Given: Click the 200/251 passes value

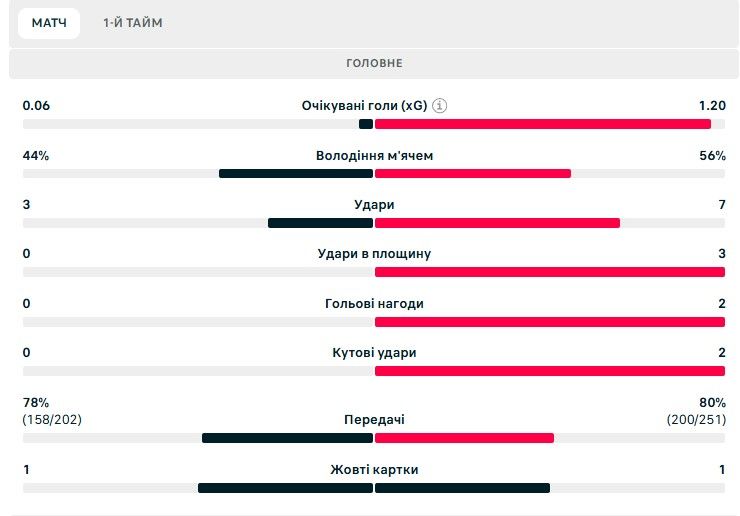Looking at the screenshot, I should click(x=696, y=420).
